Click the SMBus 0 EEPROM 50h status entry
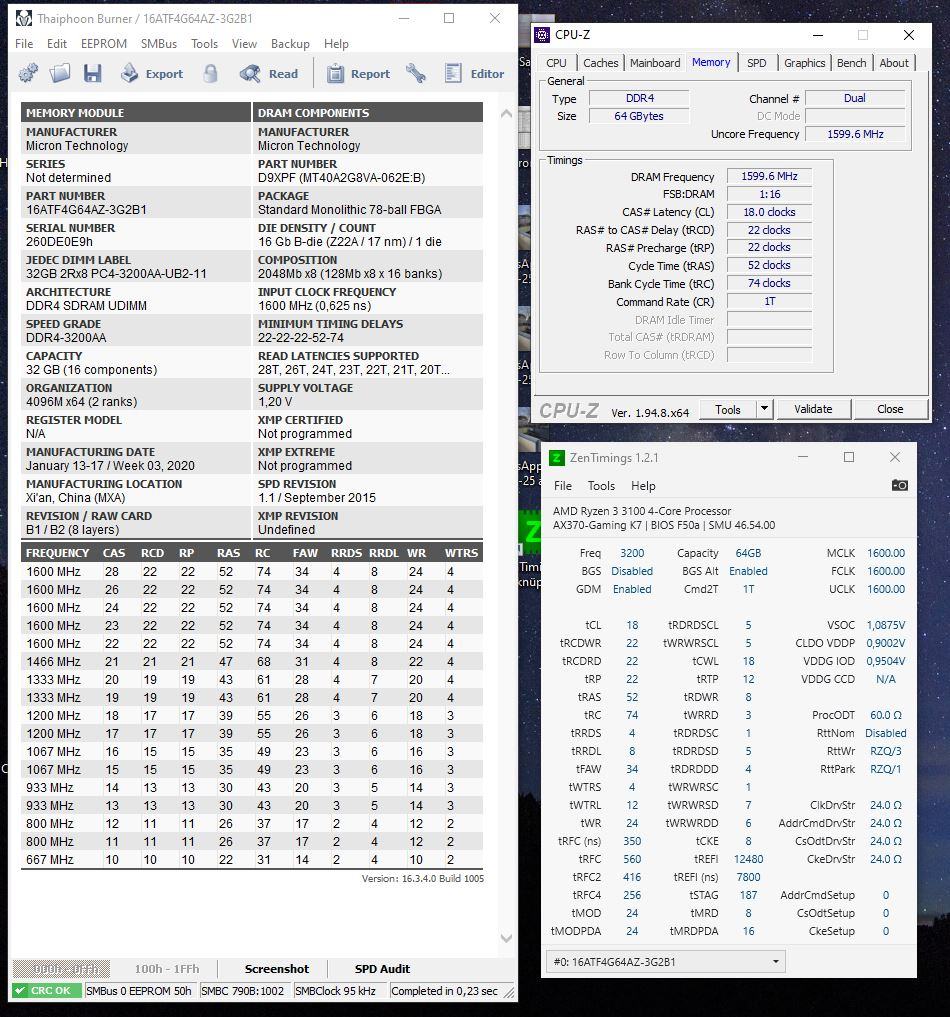This screenshot has height=1017, width=950. (x=139, y=991)
